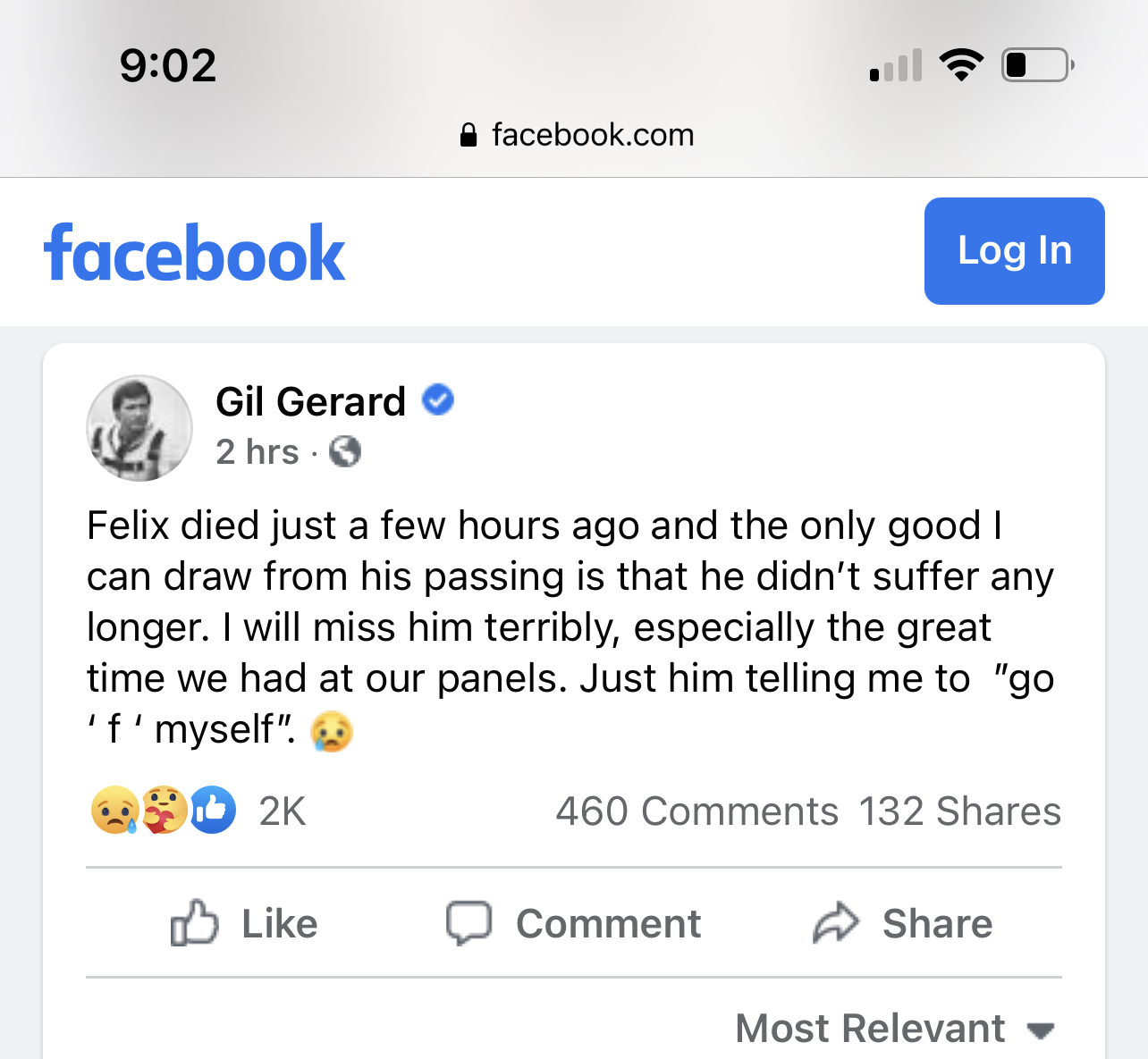Screen dimensions: 1148x1059
Task: Click the Comment button
Action: point(573,923)
